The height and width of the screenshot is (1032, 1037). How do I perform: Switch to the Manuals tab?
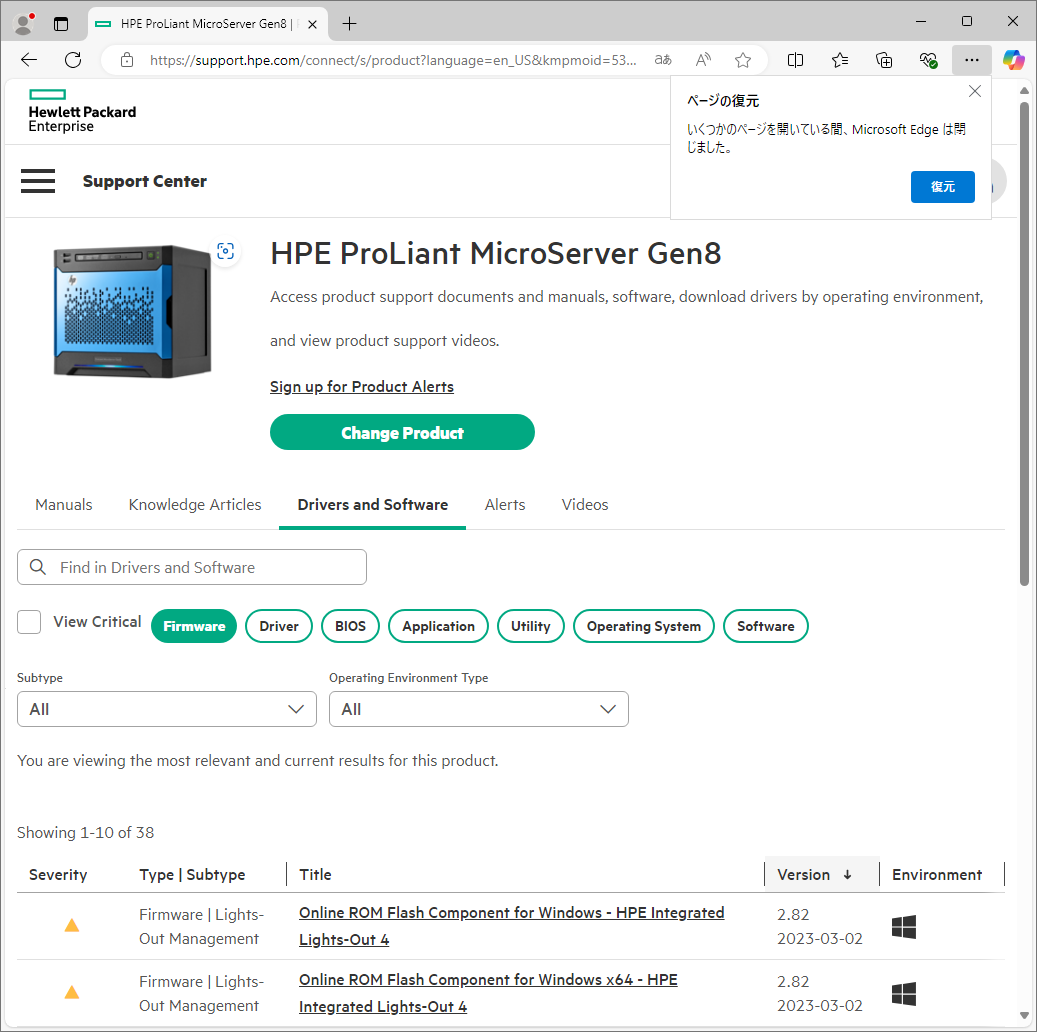coord(63,505)
